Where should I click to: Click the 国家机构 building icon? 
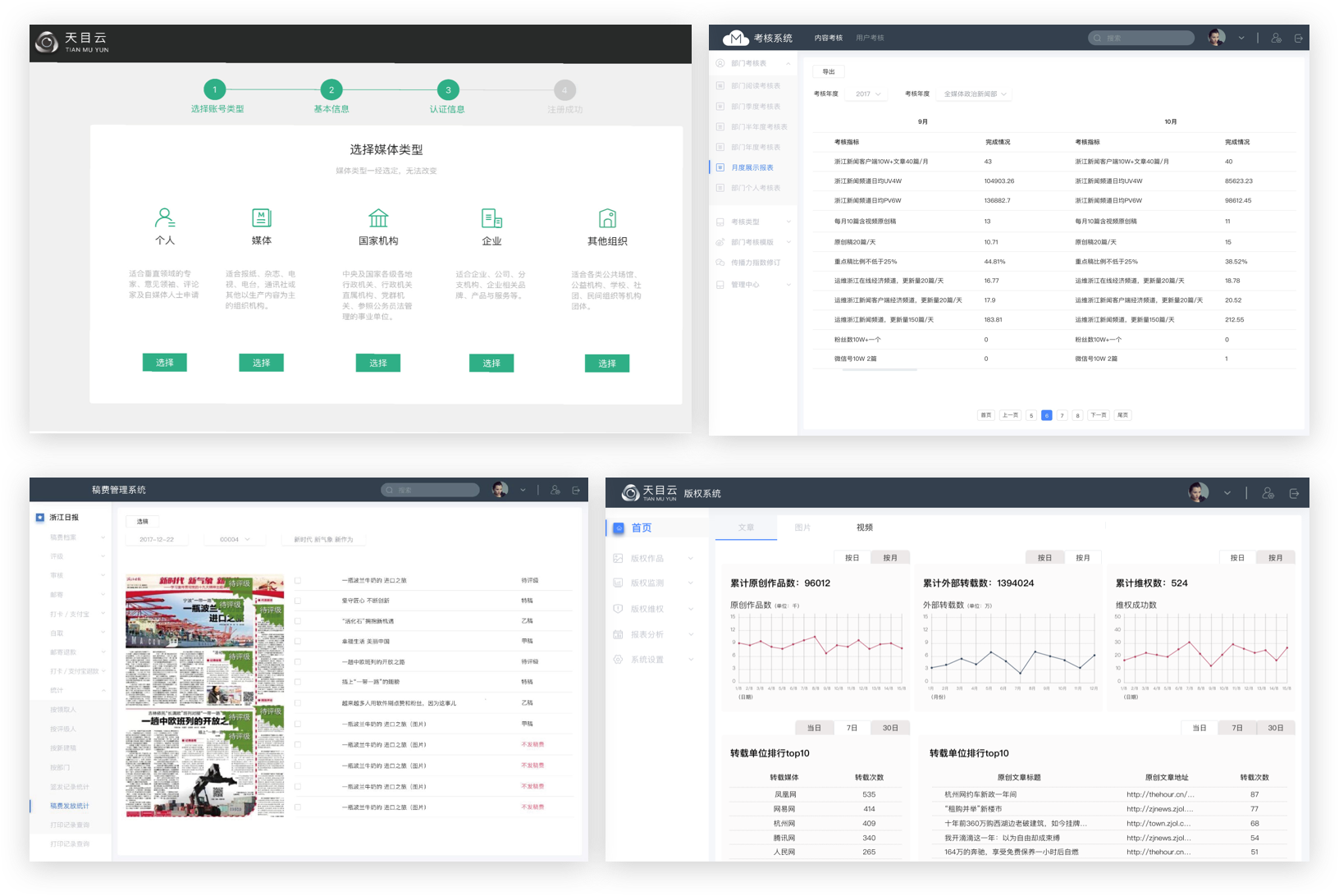pos(378,218)
